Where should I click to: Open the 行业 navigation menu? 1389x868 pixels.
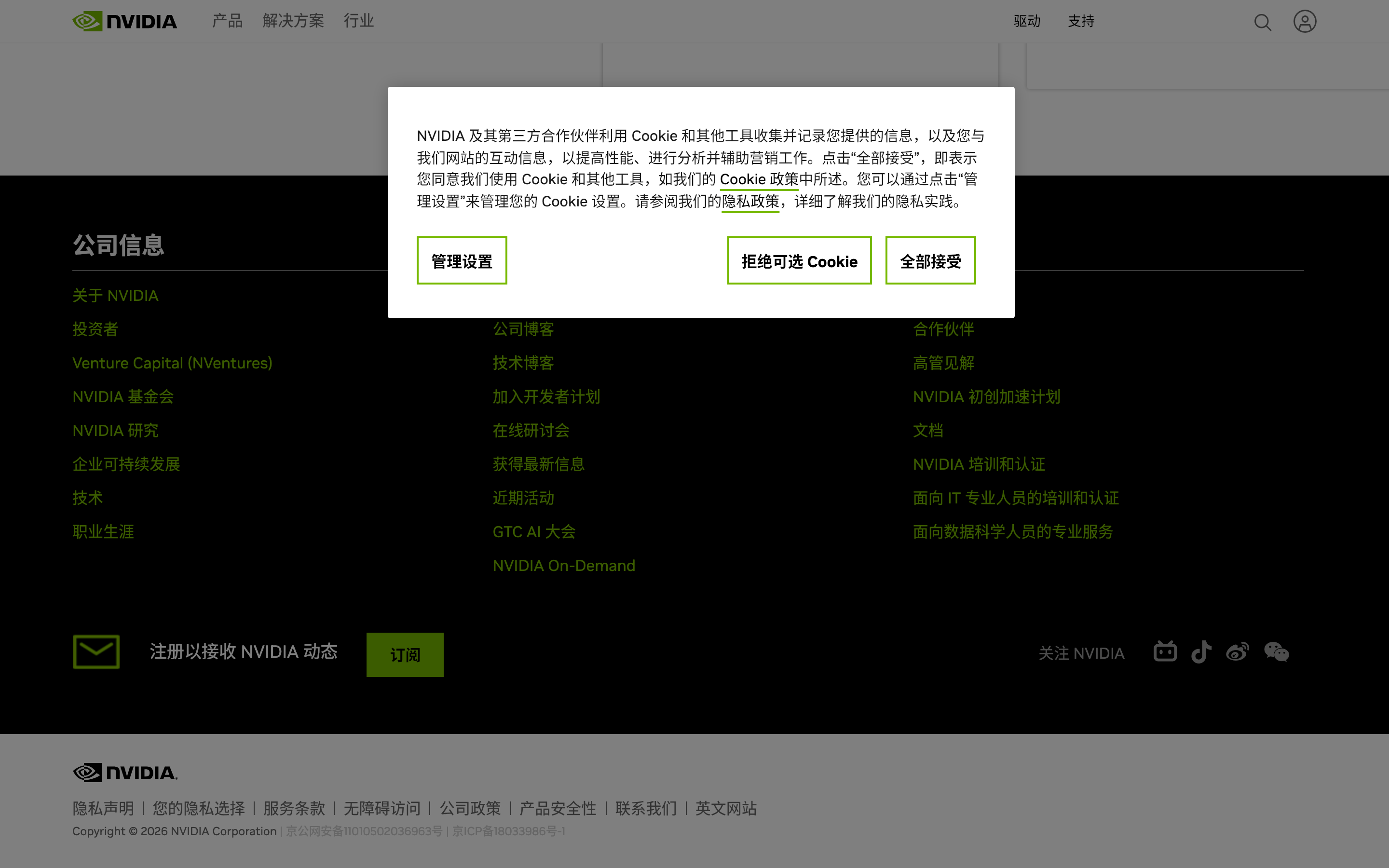tap(359, 21)
